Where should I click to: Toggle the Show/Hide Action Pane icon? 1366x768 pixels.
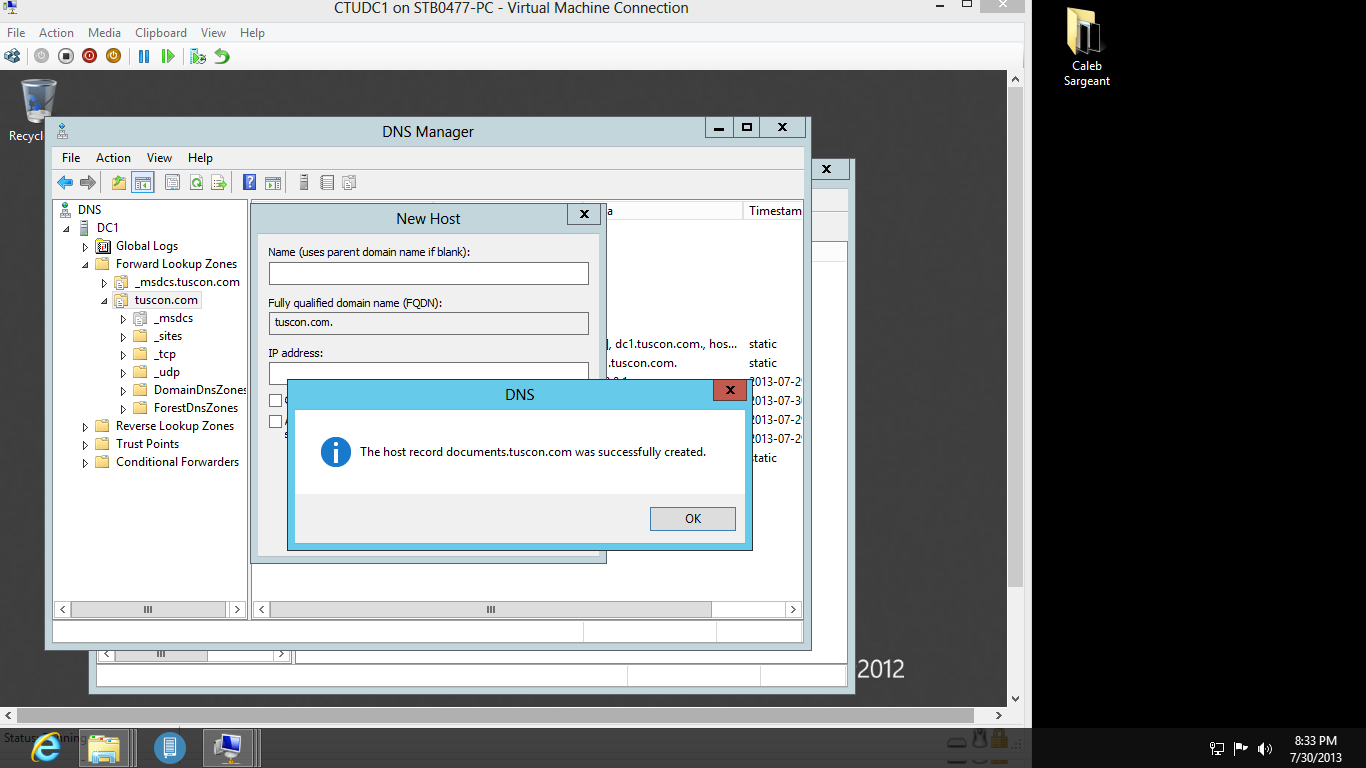[273, 182]
